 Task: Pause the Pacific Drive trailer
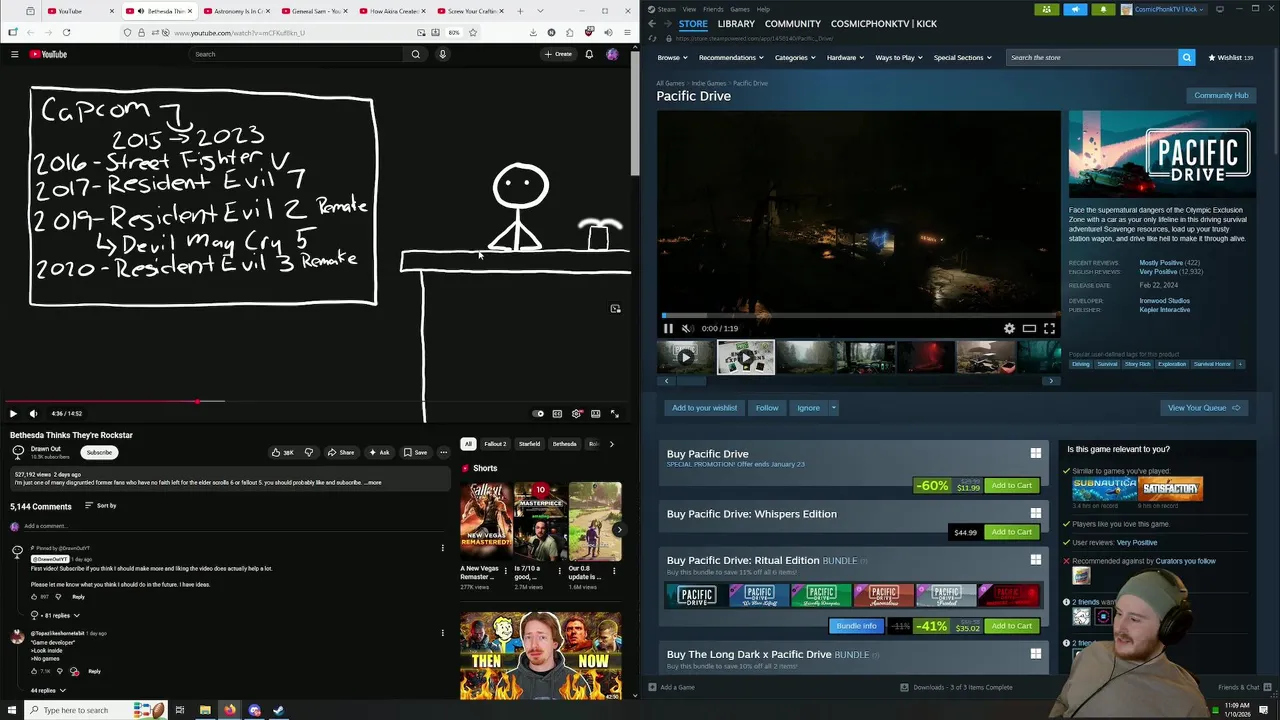point(668,328)
